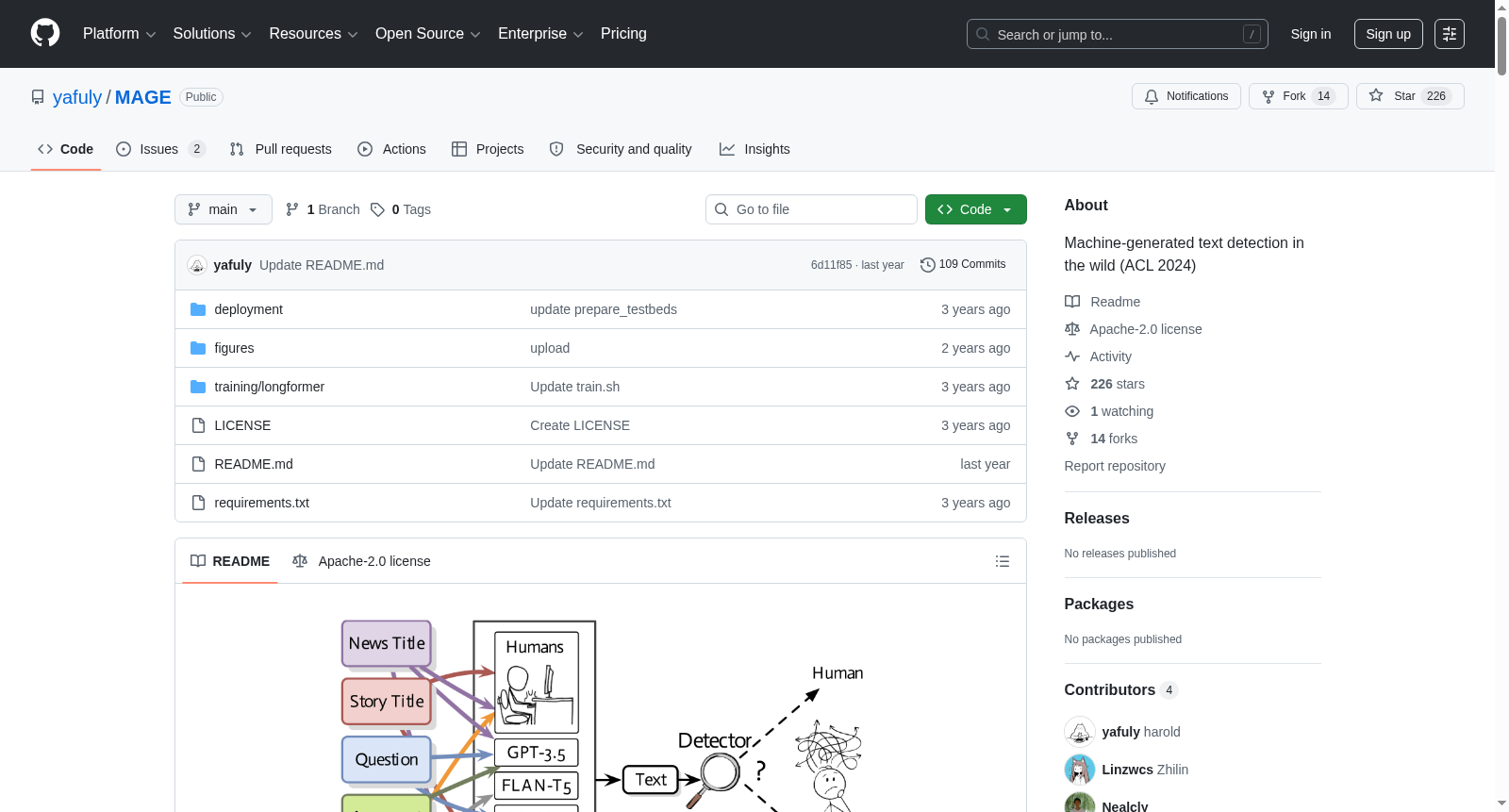Image resolution: width=1509 pixels, height=812 pixels.
Task: Click the requirements.txt file icon
Action: (x=198, y=503)
